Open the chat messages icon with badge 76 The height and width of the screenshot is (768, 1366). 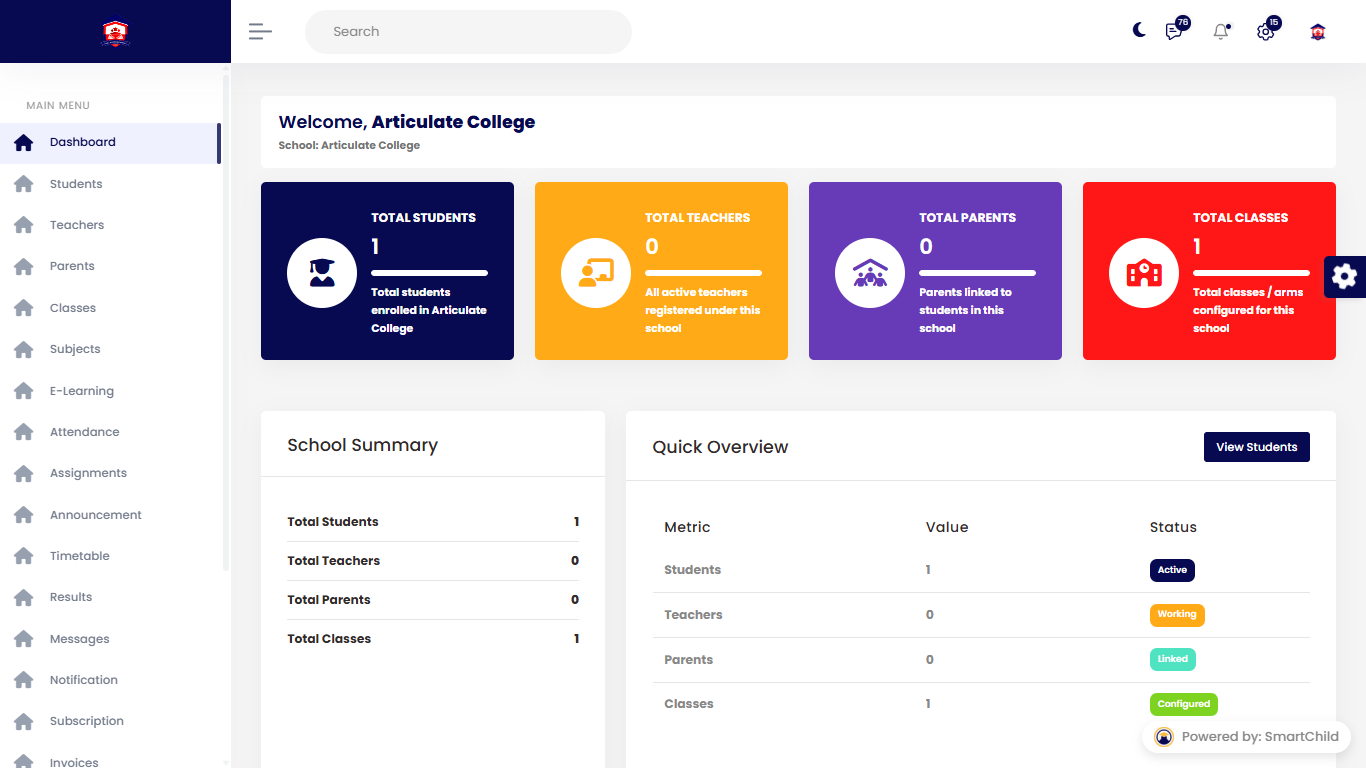1176,30
